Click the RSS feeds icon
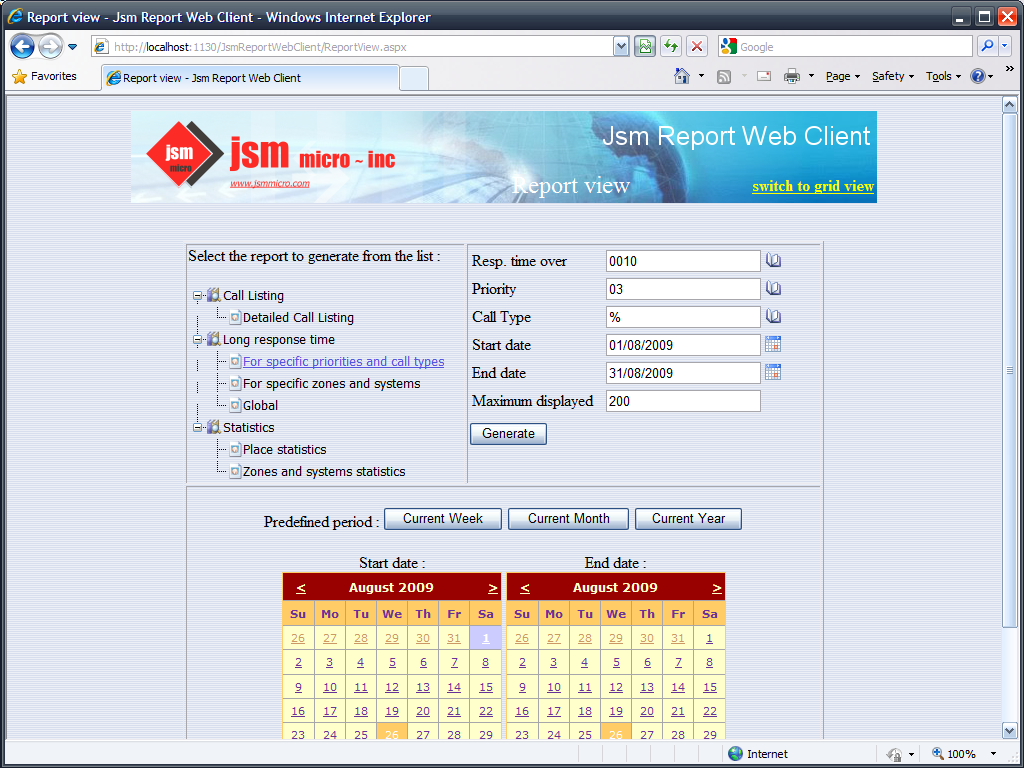Image resolution: width=1024 pixels, height=768 pixels. 724,76
